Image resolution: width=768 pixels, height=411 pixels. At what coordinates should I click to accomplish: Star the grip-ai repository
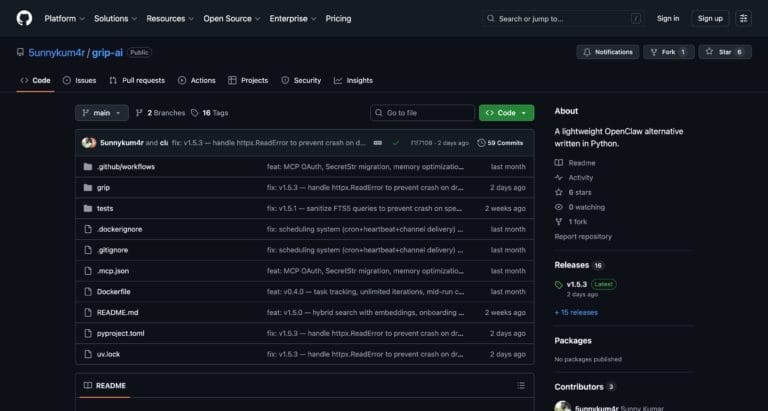point(725,52)
